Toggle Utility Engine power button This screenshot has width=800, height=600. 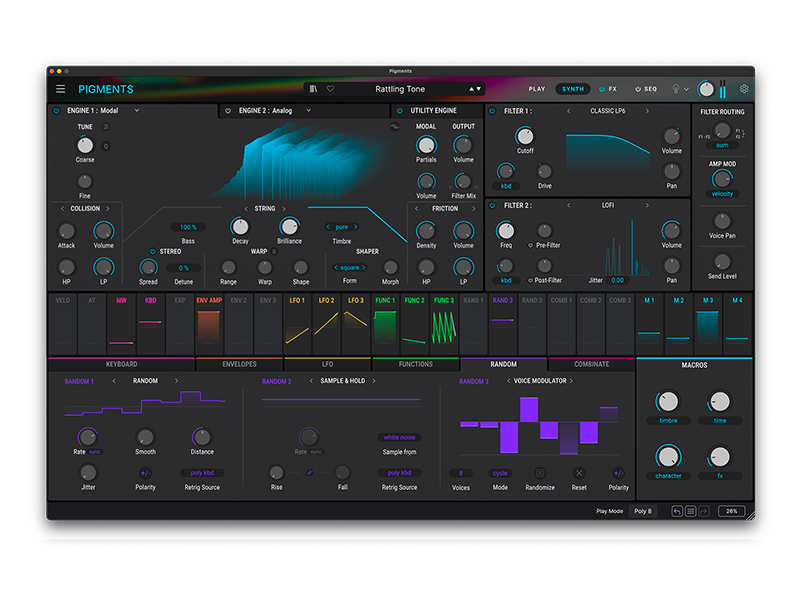[x=400, y=111]
